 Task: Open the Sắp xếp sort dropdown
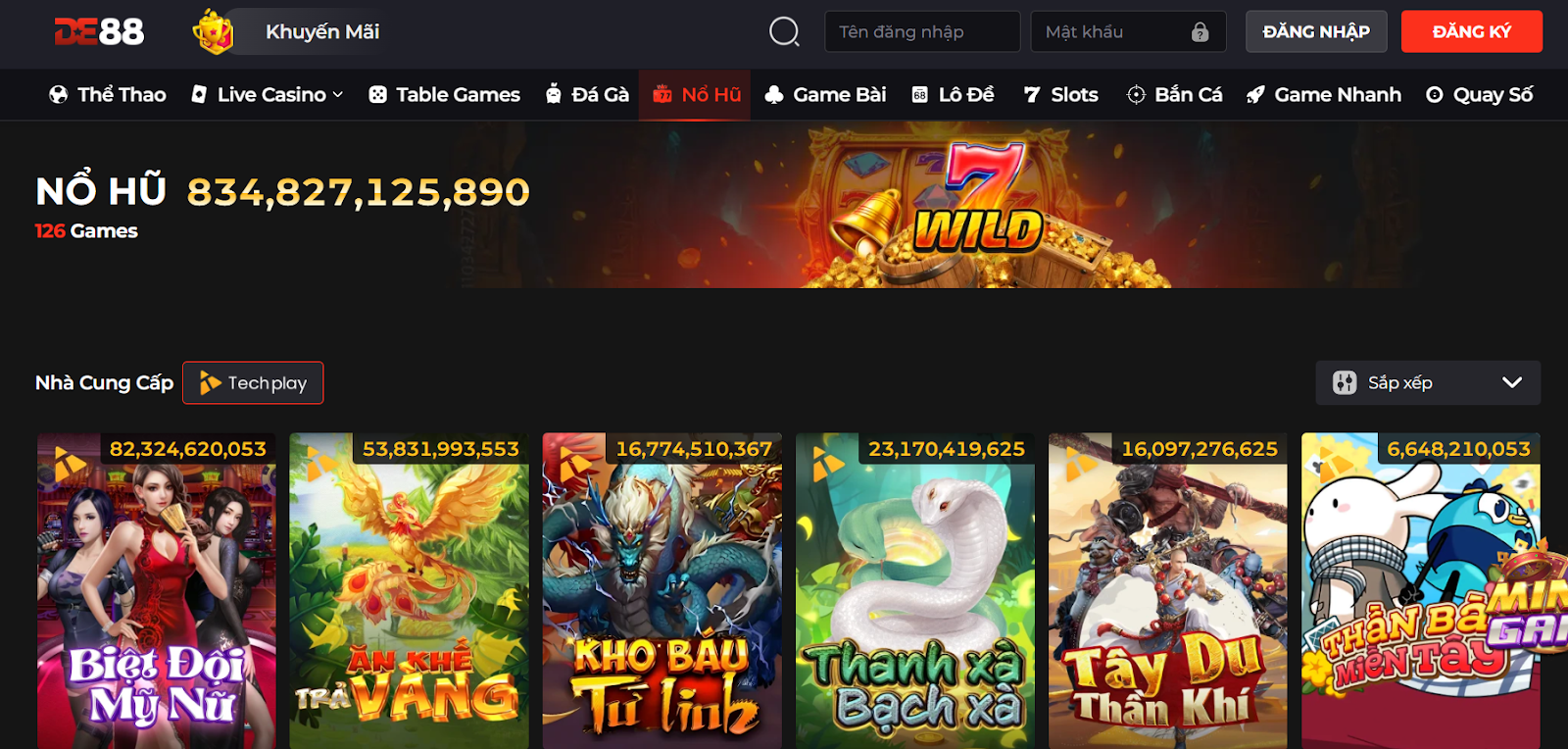(x=1428, y=382)
